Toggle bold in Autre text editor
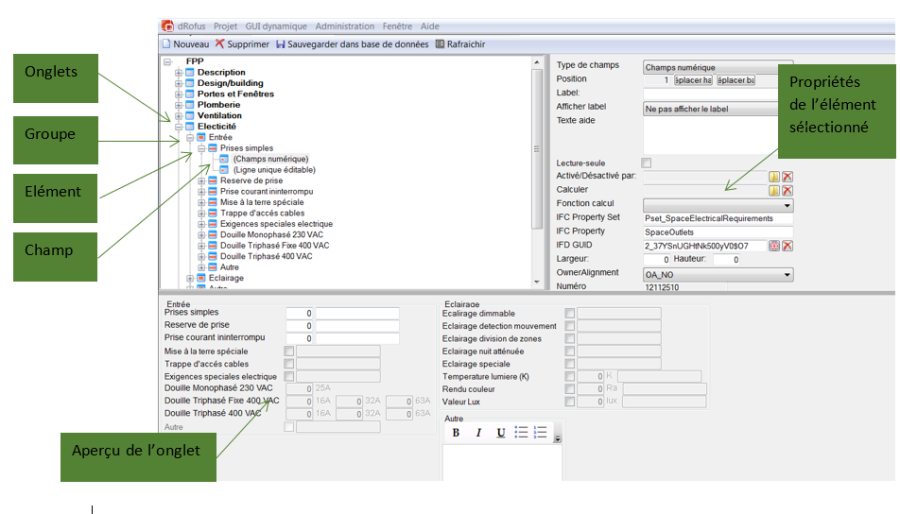The image size is (900, 514). tap(456, 433)
